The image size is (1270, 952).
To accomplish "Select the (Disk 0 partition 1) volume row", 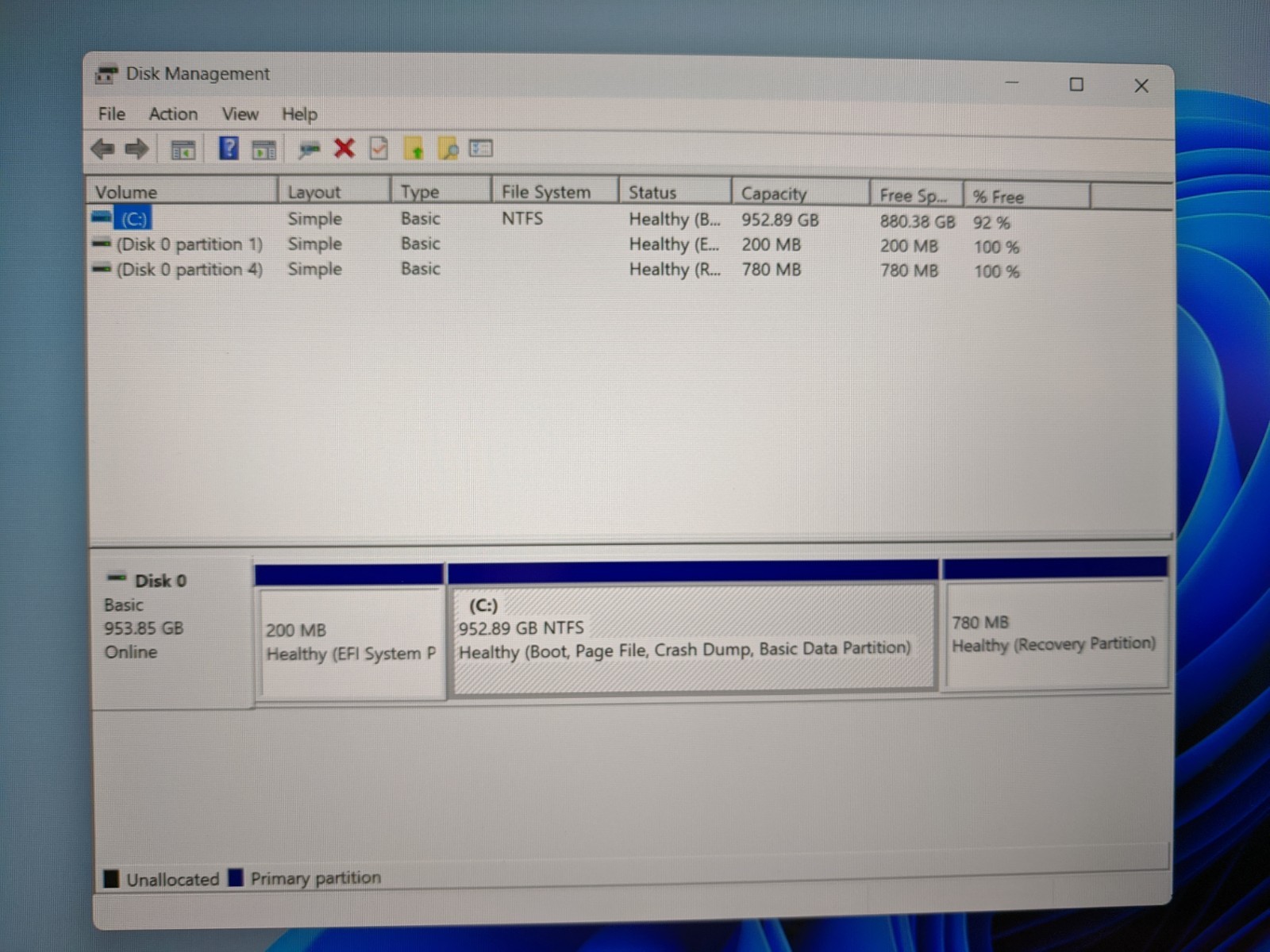I will point(189,244).
